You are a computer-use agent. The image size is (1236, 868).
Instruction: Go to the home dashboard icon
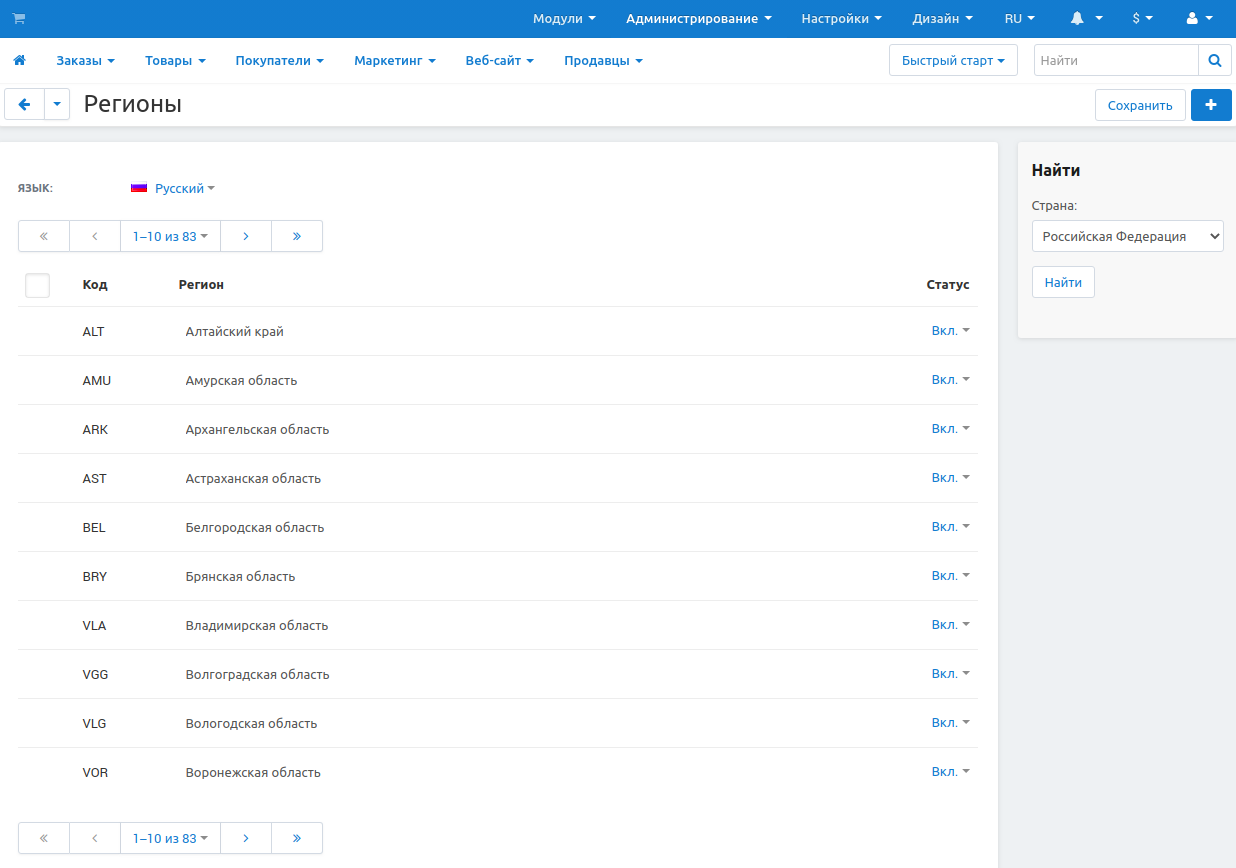coord(19,61)
